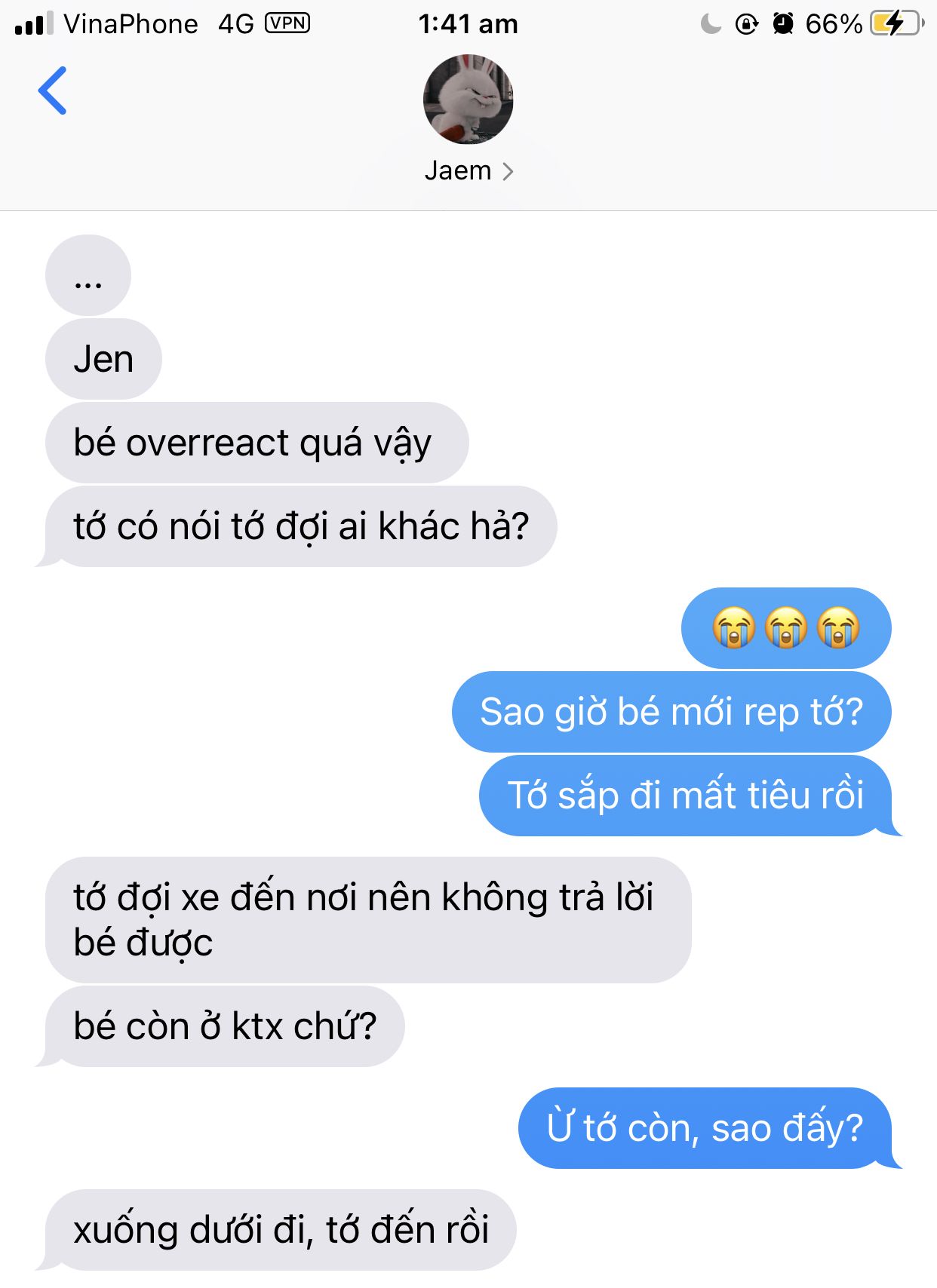Tap the battery charging icon
Image resolution: width=937 pixels, height=1288 pixels.
897,23
